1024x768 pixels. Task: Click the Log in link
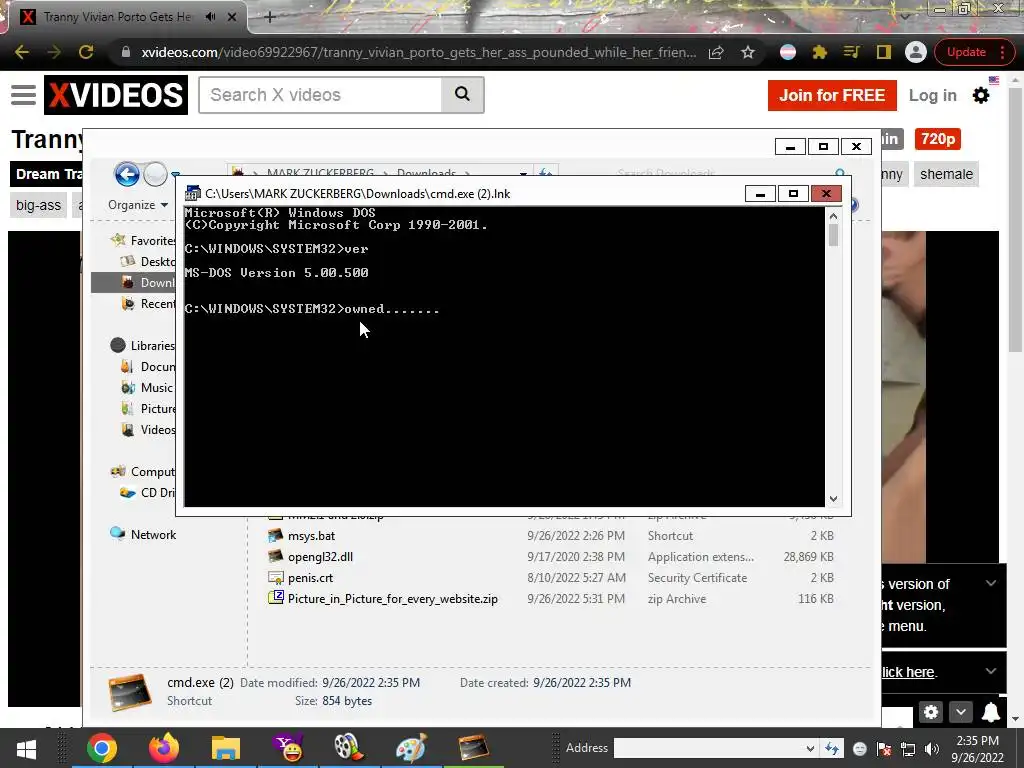933,95
